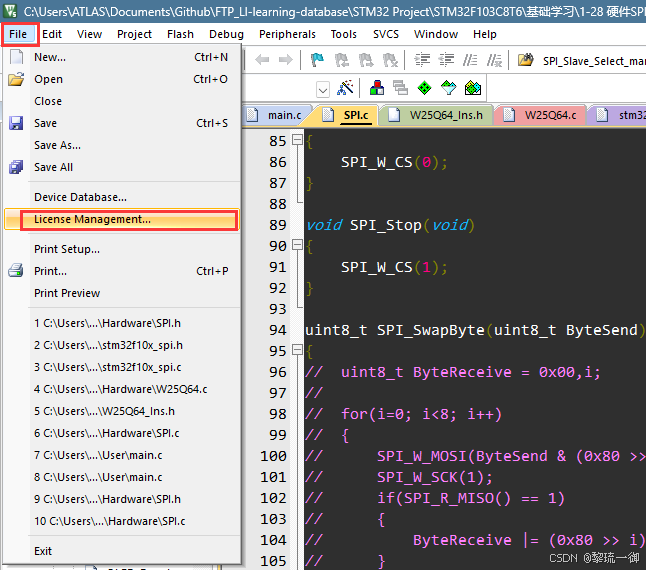Open the Flash menu

pos(180,34)
